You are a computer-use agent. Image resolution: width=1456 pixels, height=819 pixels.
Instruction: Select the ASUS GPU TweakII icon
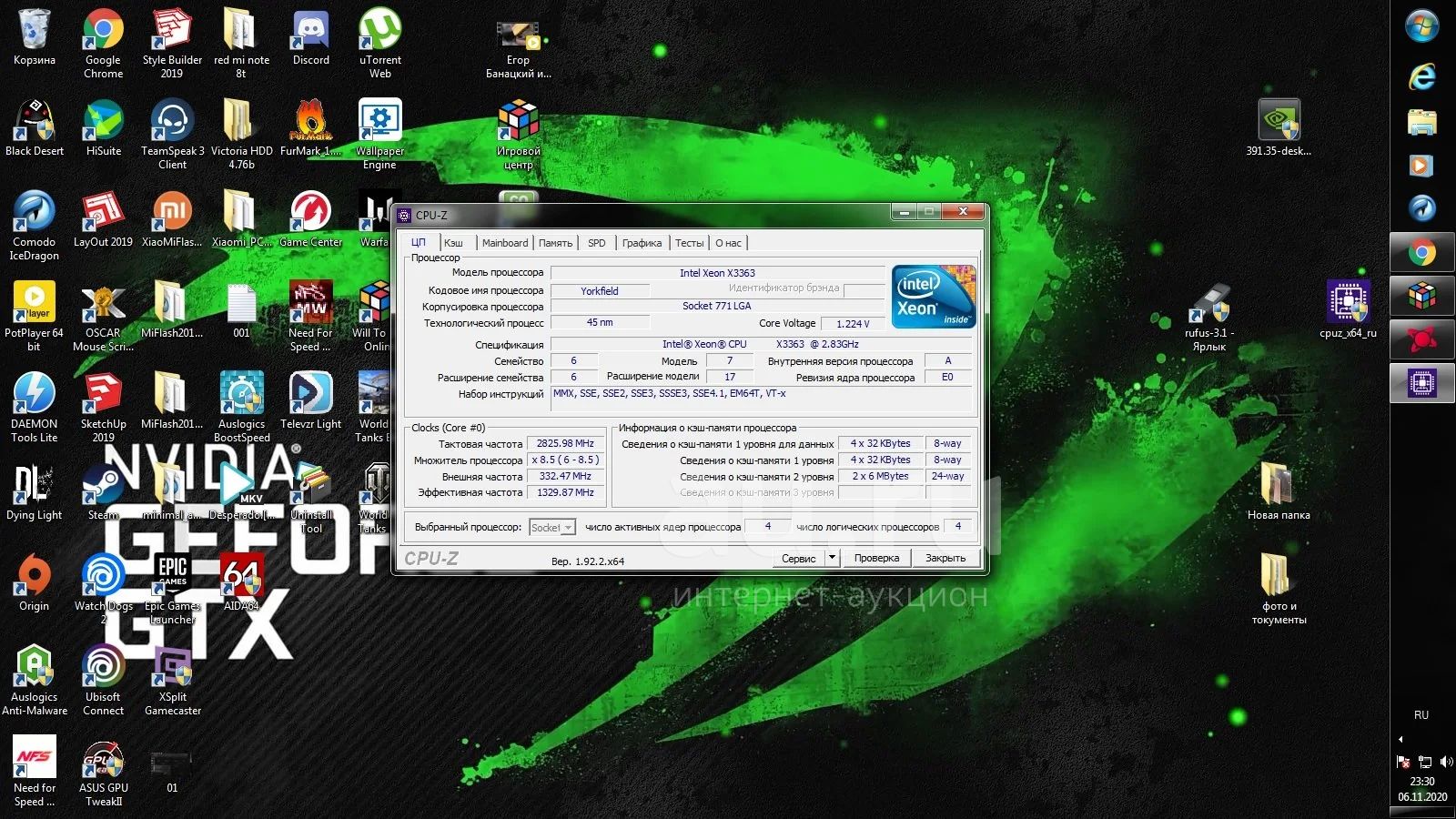tap(103, 760)
